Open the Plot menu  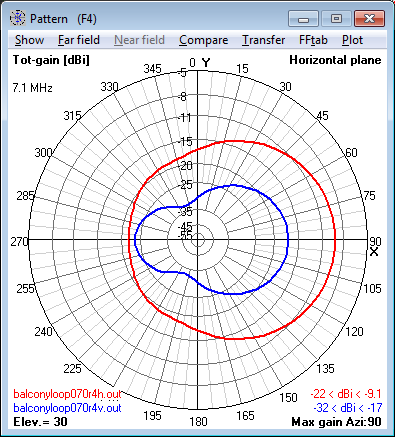(352, 40)
